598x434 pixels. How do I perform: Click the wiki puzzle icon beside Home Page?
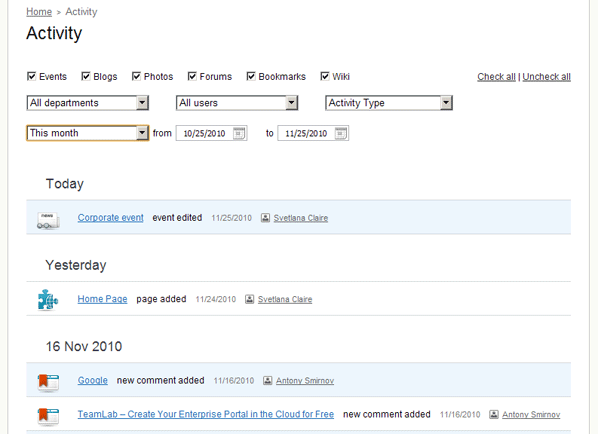(48, 300)
